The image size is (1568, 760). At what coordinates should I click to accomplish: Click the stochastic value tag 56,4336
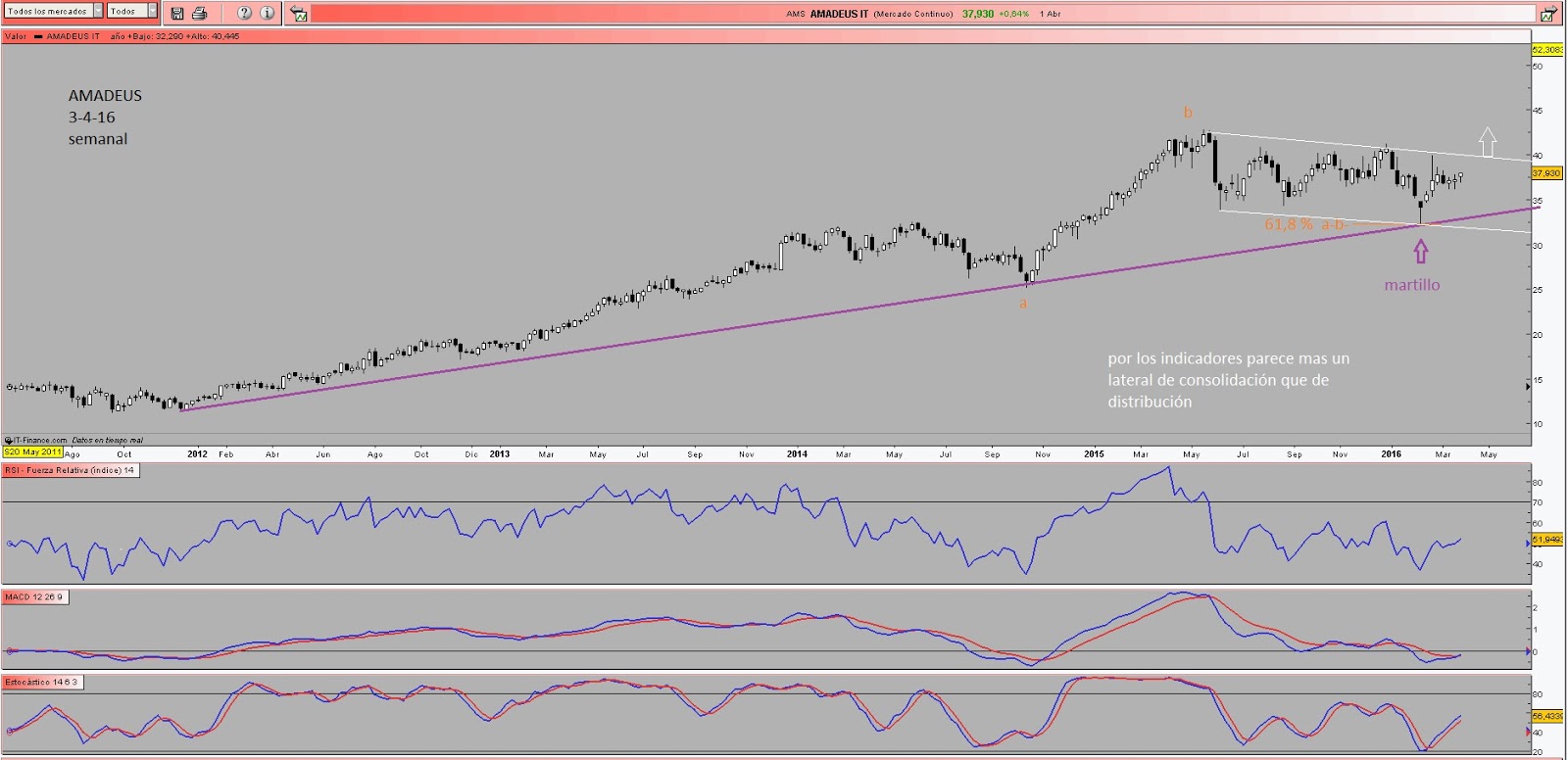click(1547, 716)
